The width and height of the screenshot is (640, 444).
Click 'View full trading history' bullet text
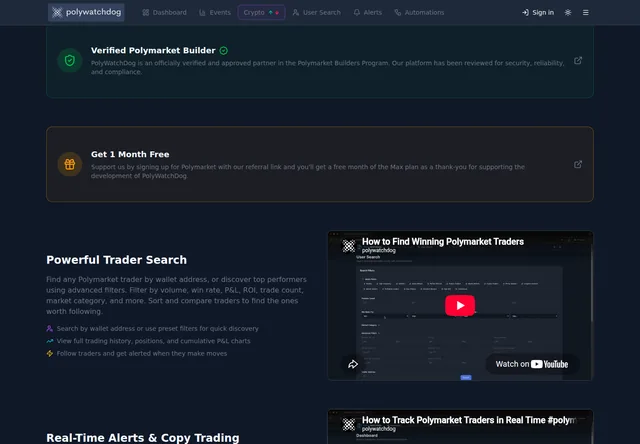[x=153, y=341]
